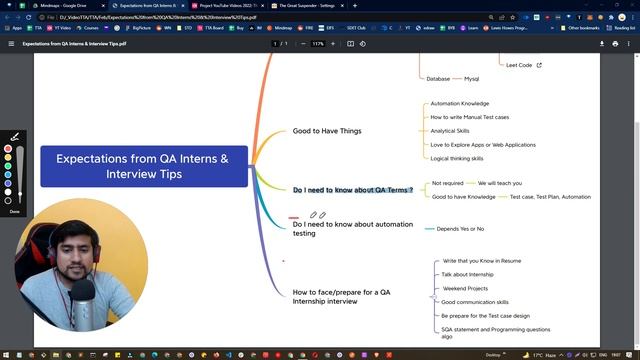
Task: Pick the white pen color
Action: pyautogui.click(x=8, y=192)
